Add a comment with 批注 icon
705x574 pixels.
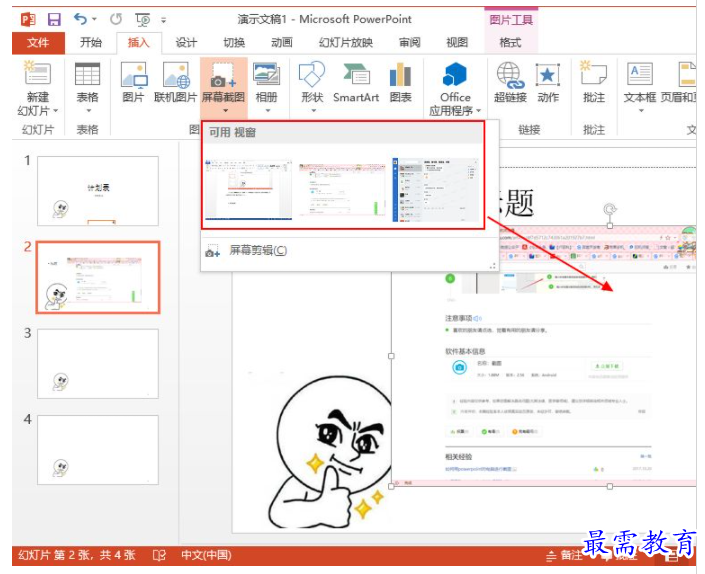(x=593, y=73)
